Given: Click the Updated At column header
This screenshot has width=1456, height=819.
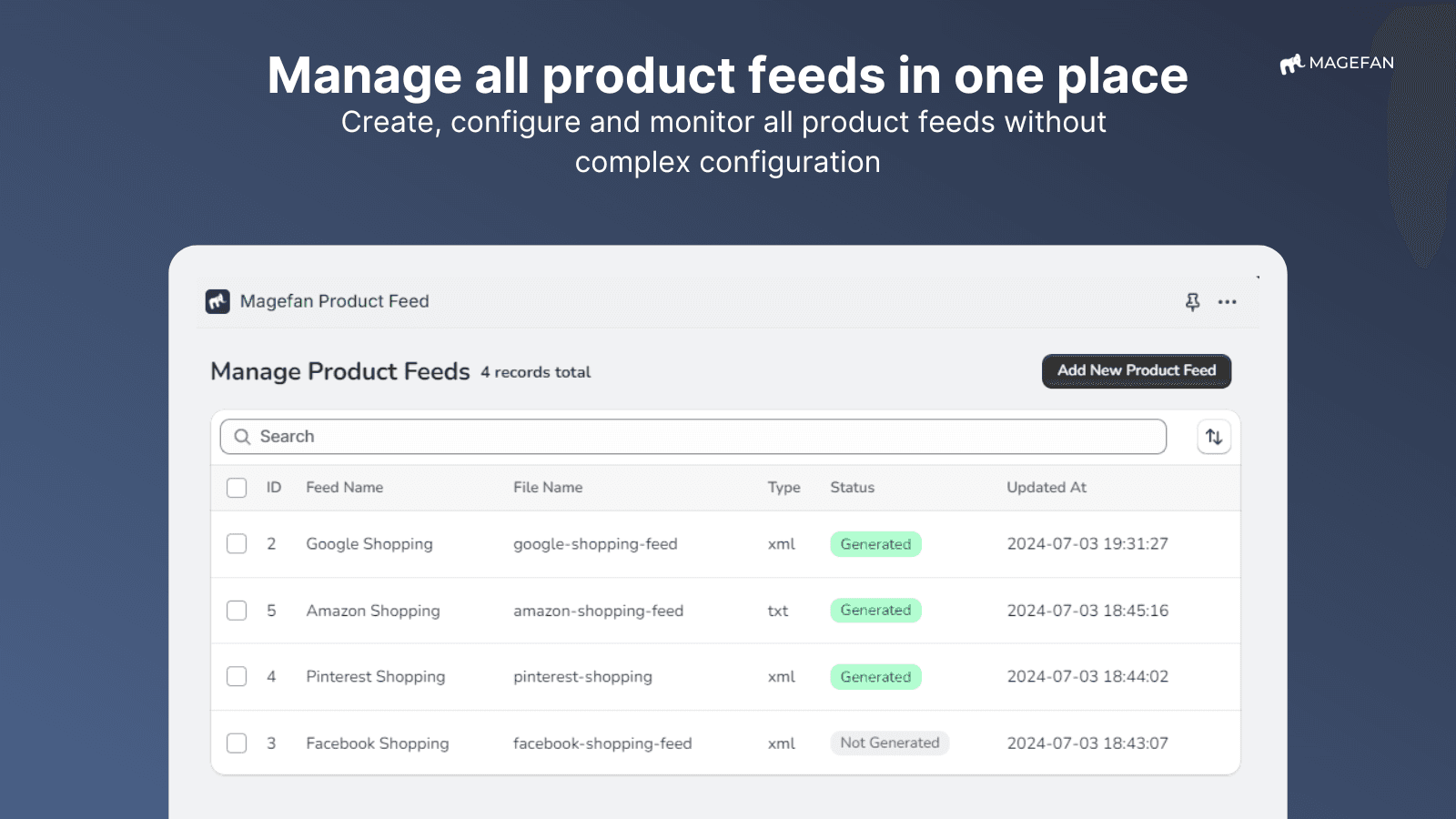Looking at the screenshot, I should pos(1046,488).
